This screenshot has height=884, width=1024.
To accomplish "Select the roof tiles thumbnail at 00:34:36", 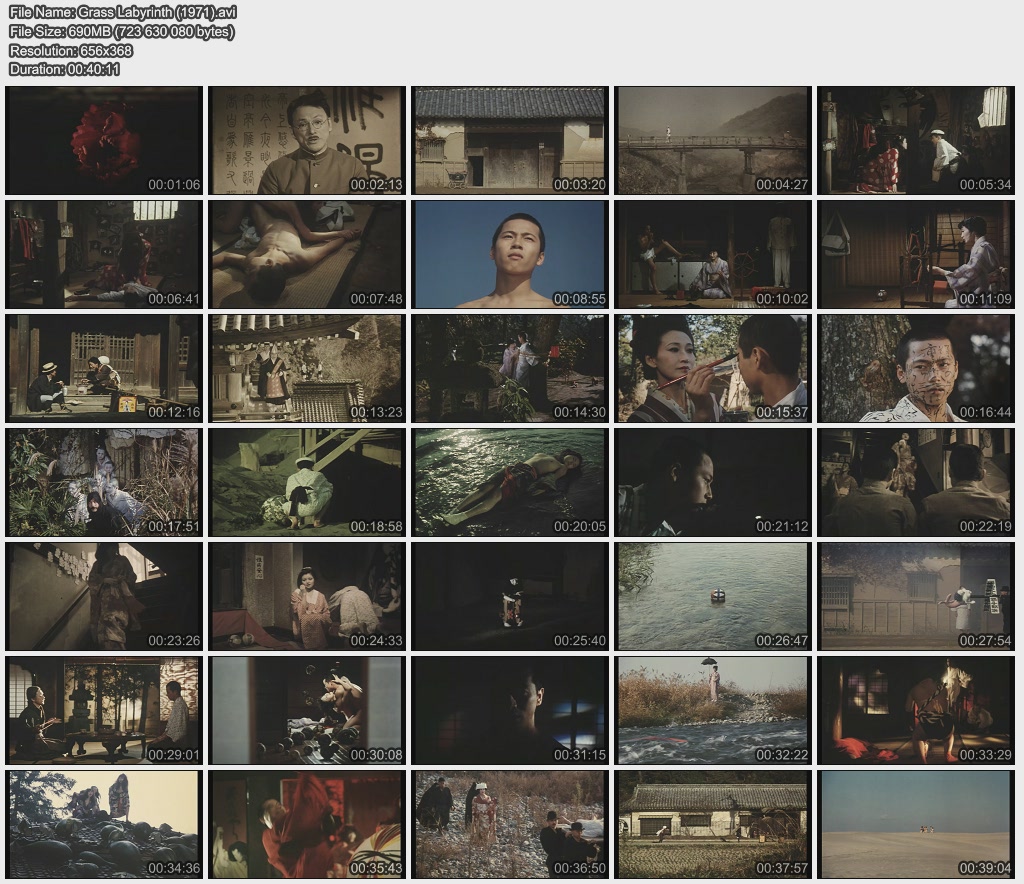I will point(104,824).
